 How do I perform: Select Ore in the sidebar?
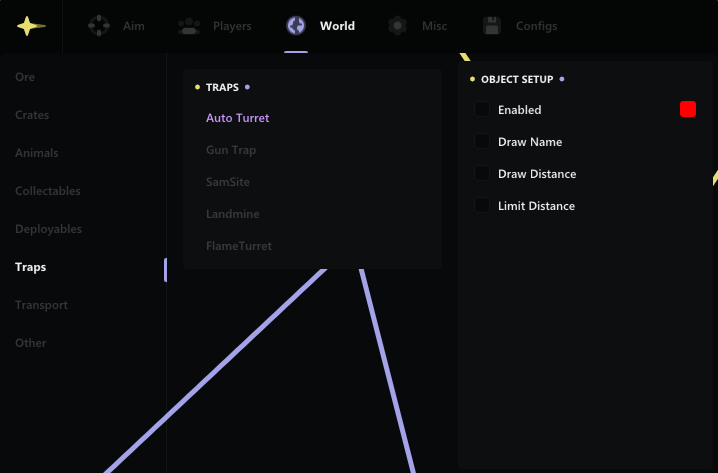tap(25, 77)
